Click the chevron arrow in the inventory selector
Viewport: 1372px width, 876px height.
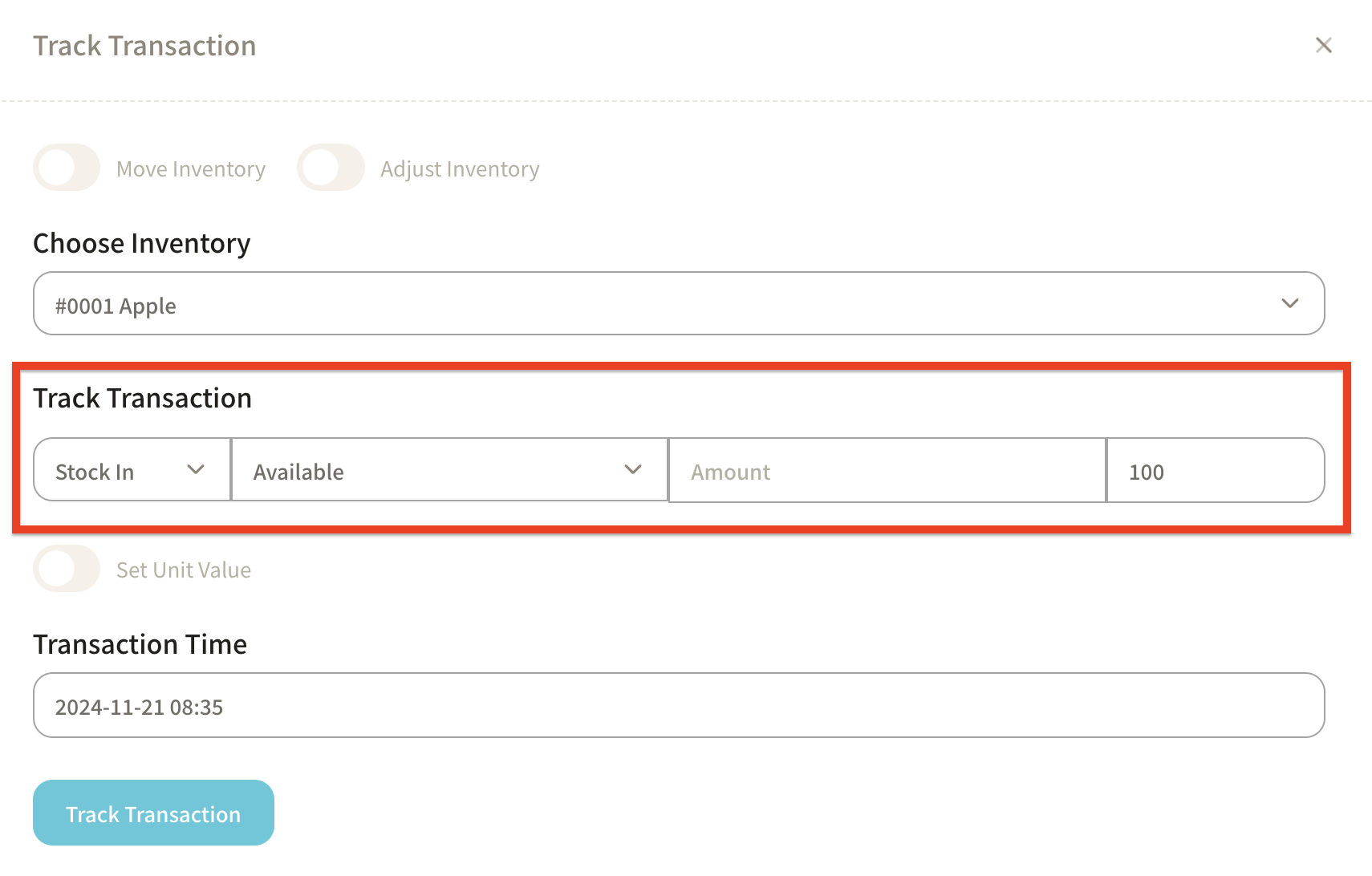(1289, 304)
